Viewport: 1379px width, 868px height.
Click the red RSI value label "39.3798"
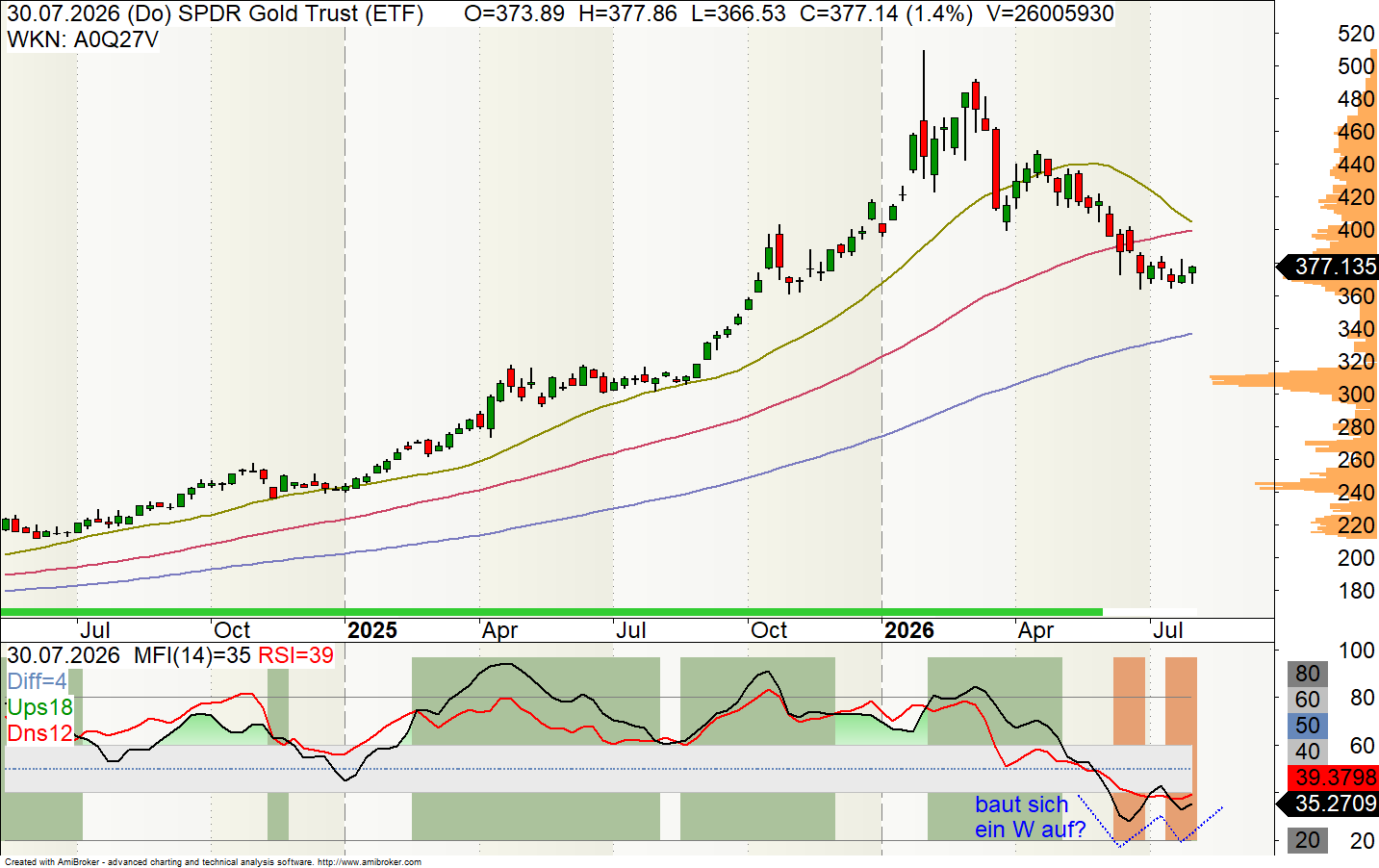(1335, 778)
